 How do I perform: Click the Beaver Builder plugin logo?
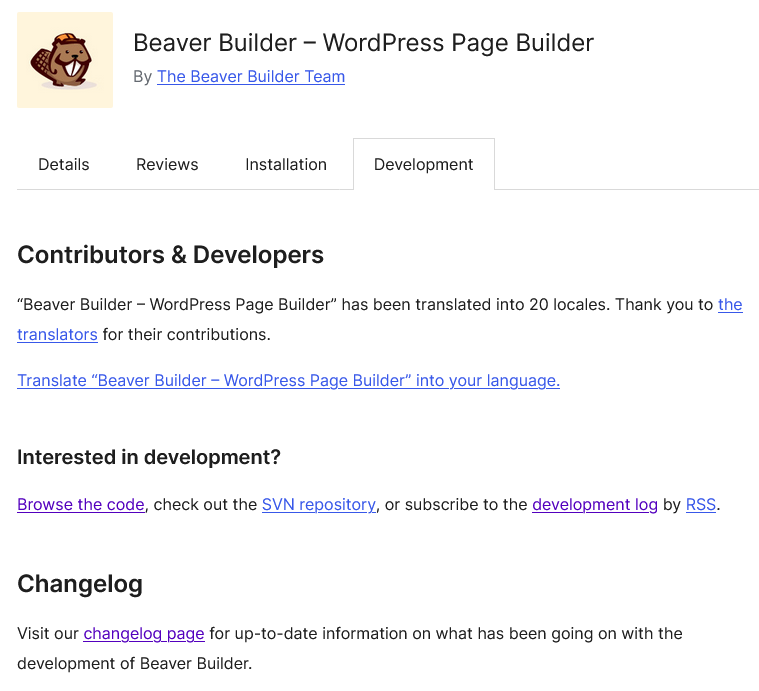pos(65,60)
